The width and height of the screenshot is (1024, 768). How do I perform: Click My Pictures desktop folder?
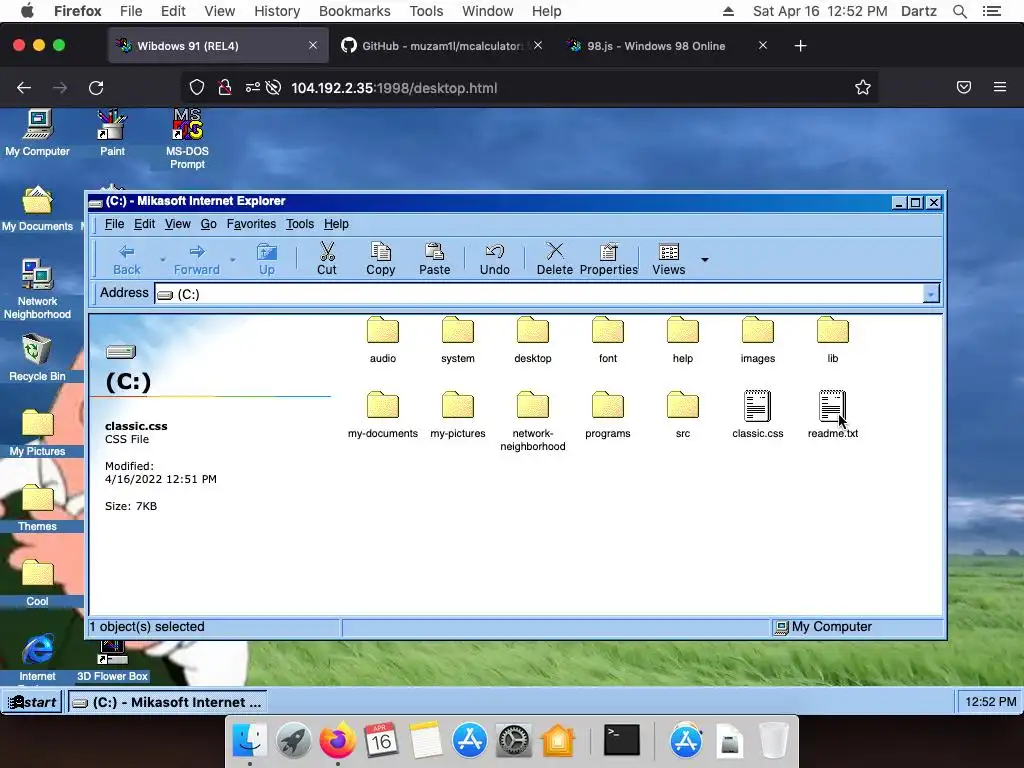pyautogui.click(x=37, y=433)
